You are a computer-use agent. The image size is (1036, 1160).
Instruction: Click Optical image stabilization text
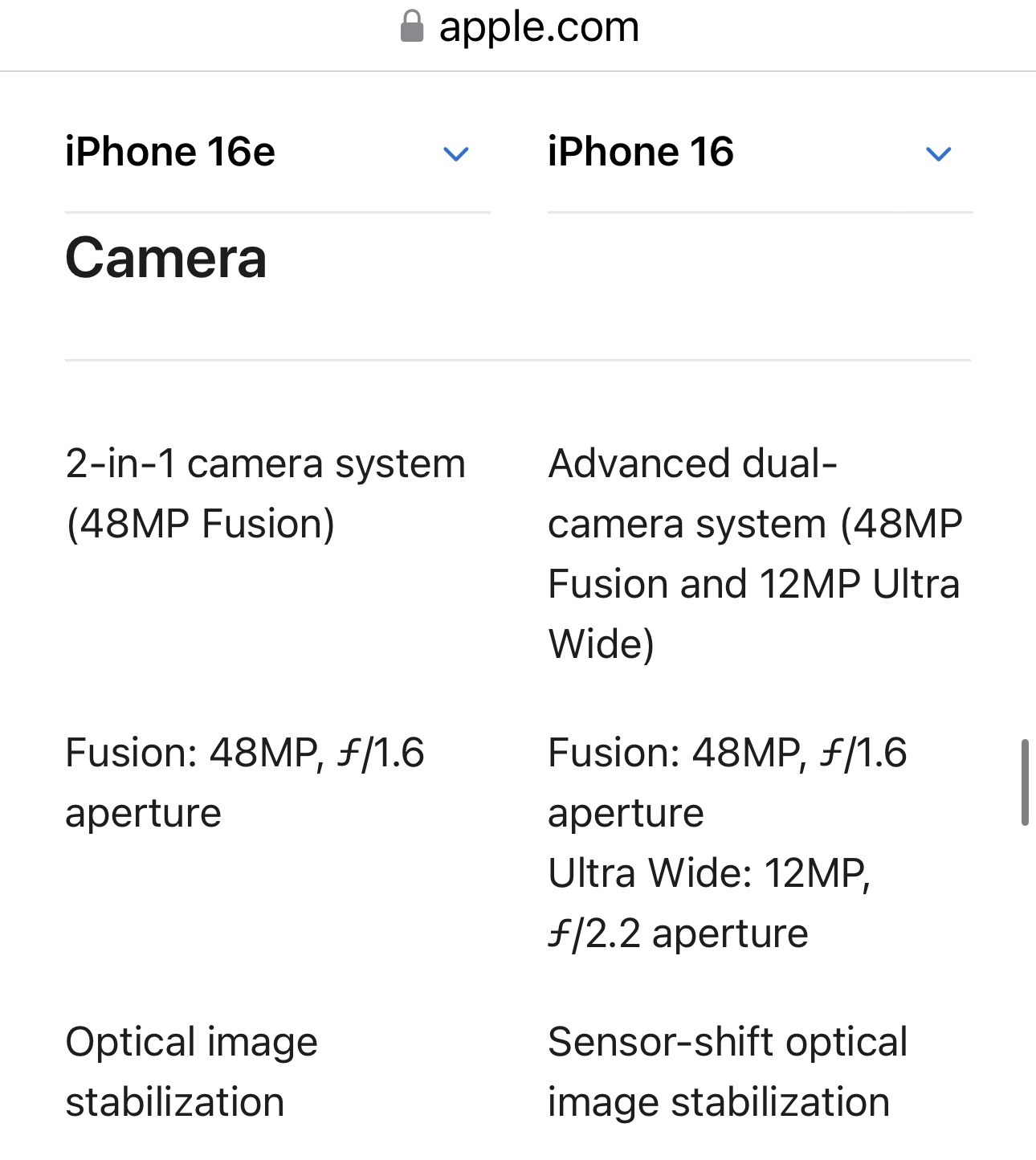[x=191, y=1072]
